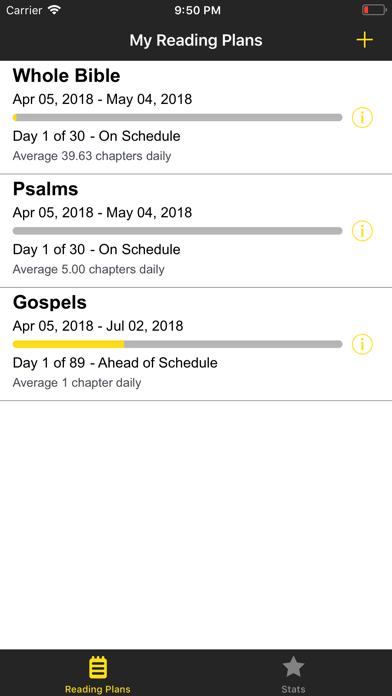392x696 pixels.
Task: Add a new reading plan with plus icon
Action: (x=364, y=40)
